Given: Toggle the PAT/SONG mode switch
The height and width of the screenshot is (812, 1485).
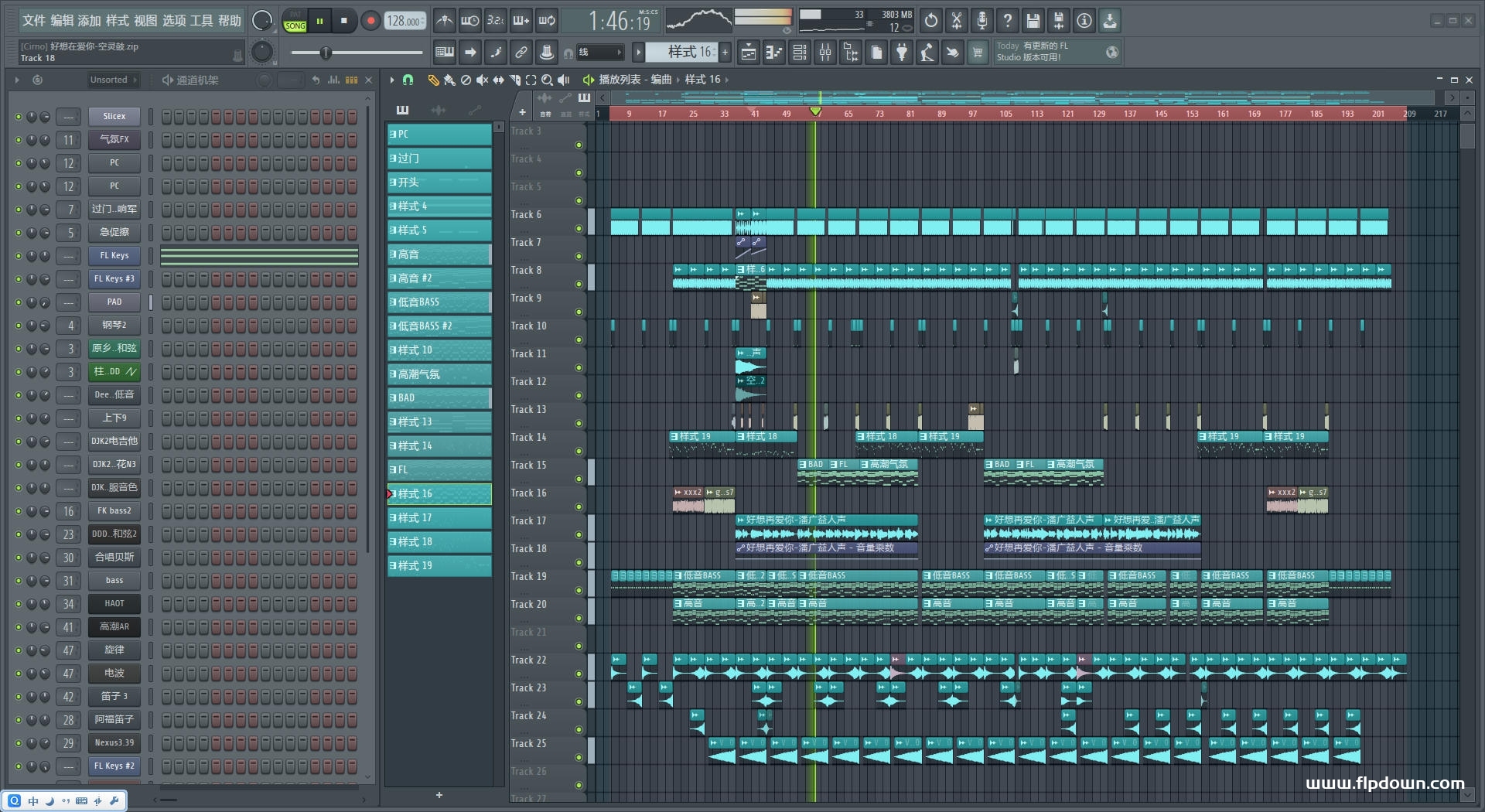Looking at the screenshot, I should point(295,21).
